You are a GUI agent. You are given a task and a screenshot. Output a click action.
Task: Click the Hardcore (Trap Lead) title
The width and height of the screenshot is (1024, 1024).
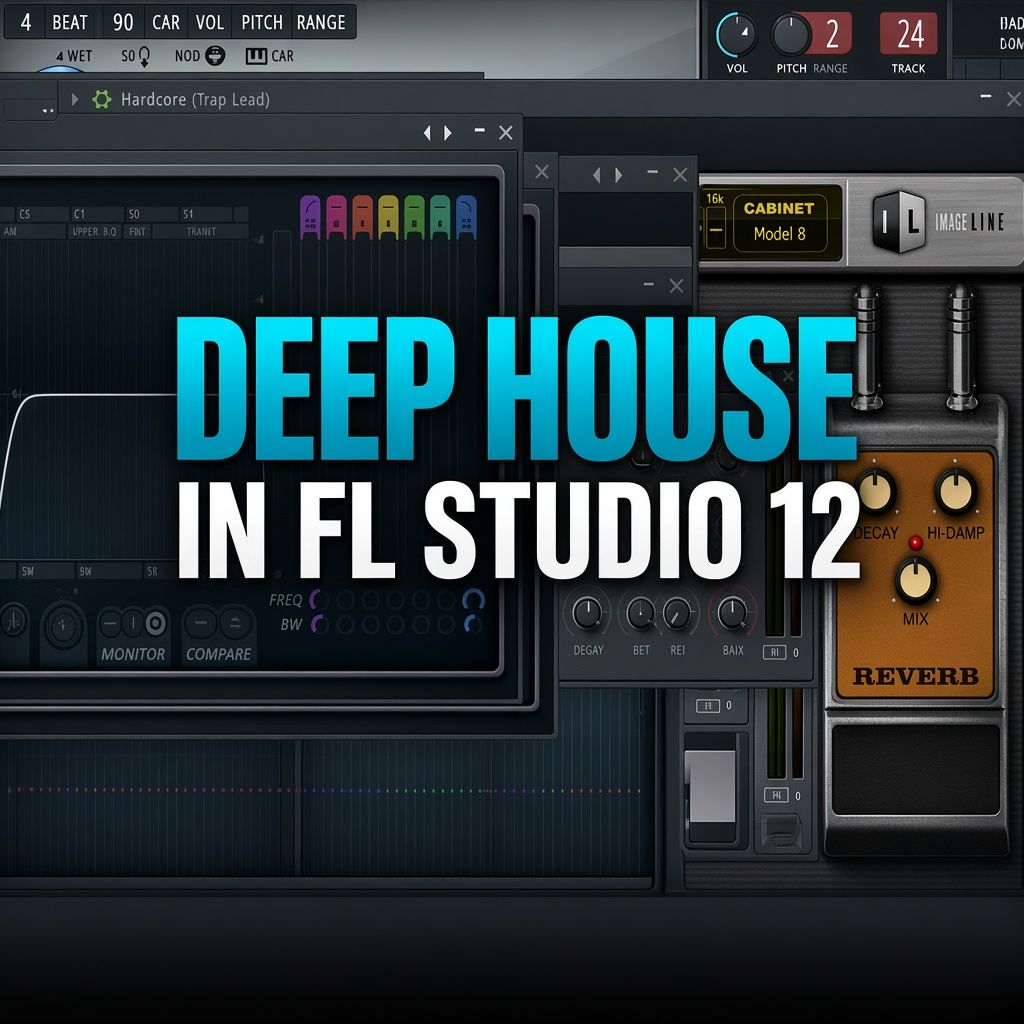(195, 99)
